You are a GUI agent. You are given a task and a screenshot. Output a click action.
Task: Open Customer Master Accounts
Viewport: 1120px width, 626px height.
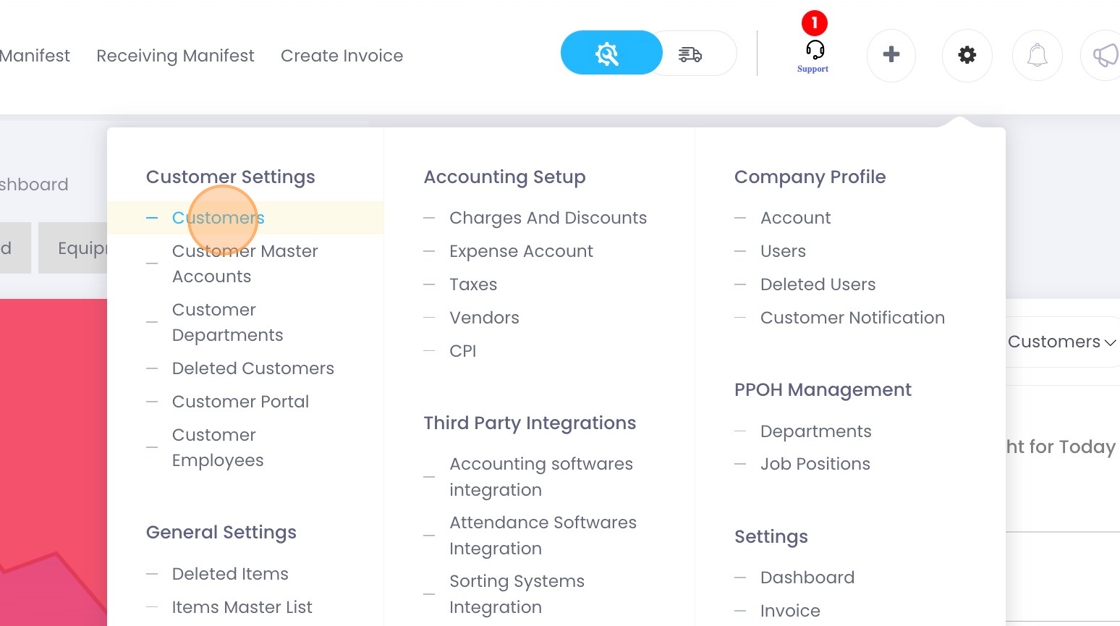point(245,264)
